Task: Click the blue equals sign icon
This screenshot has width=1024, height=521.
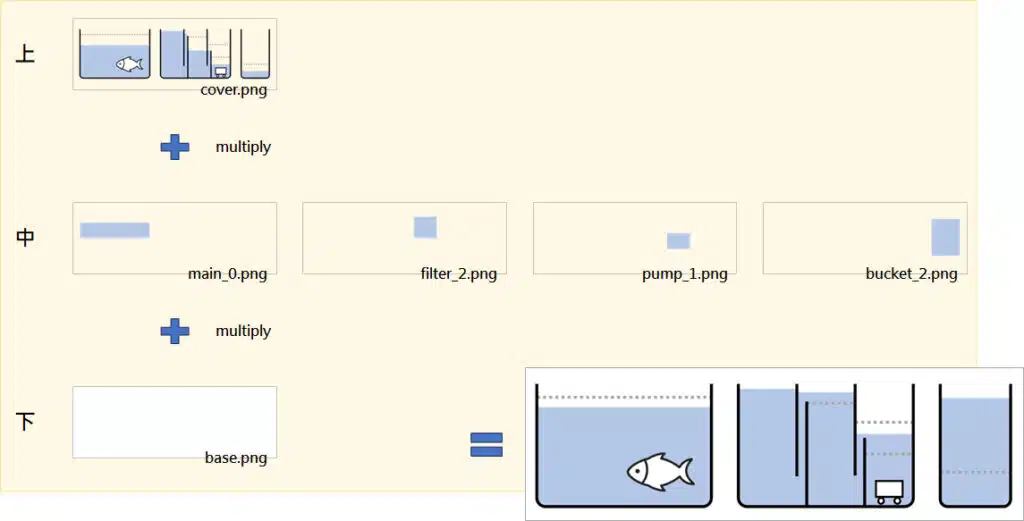Action: click(487, 445)
